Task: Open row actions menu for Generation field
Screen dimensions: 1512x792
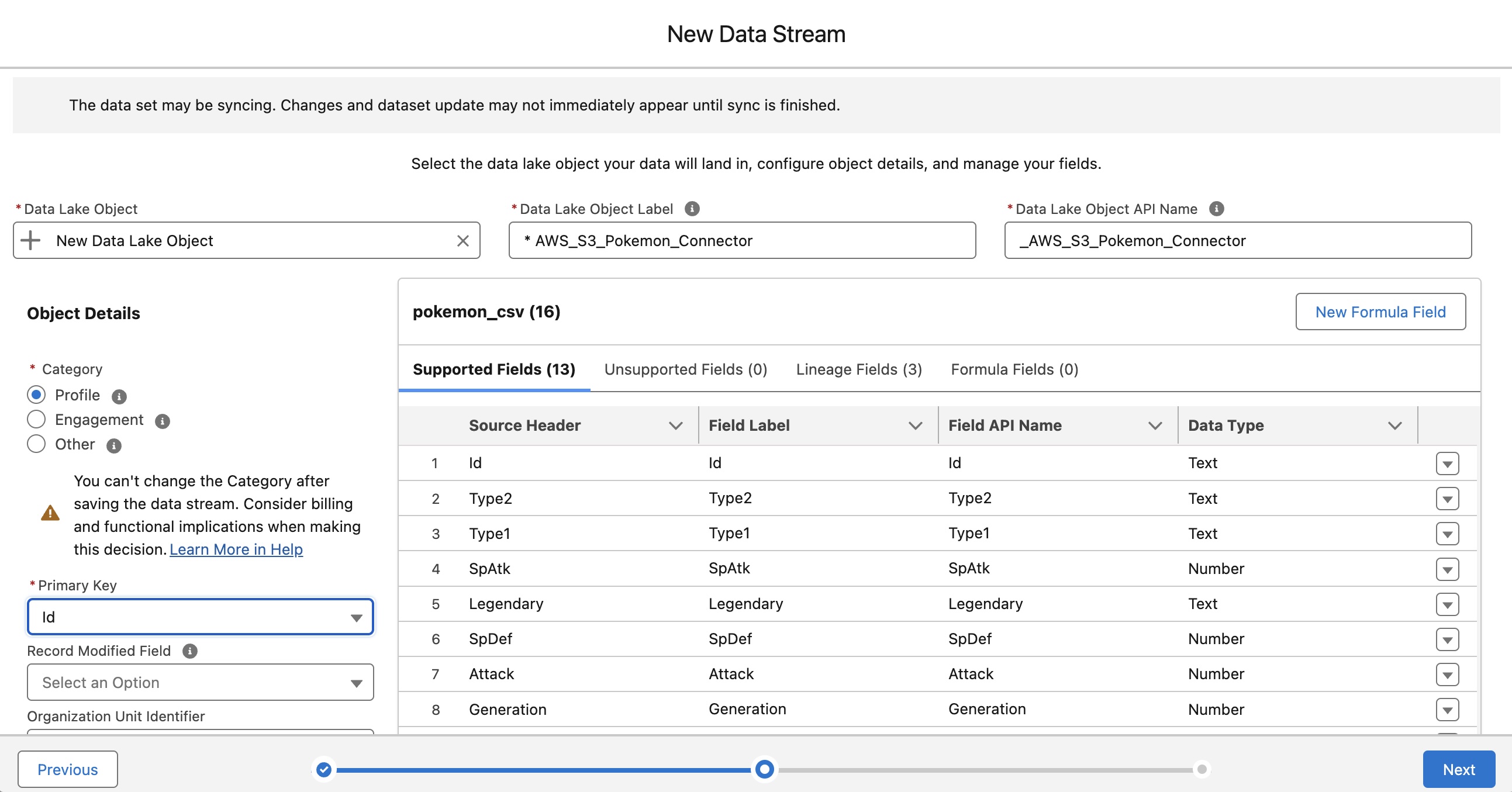Action: (x=1447, y=710)
